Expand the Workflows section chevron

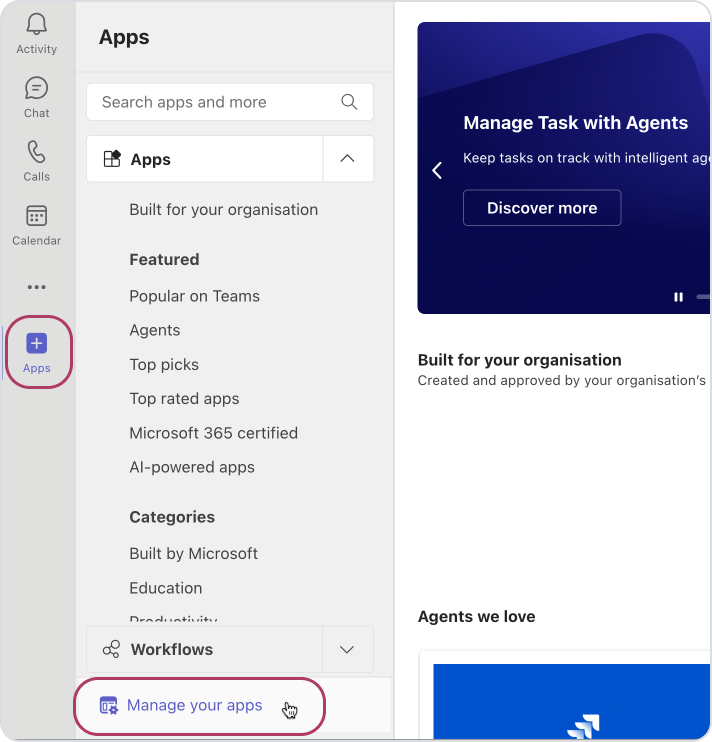click(347, 649)
